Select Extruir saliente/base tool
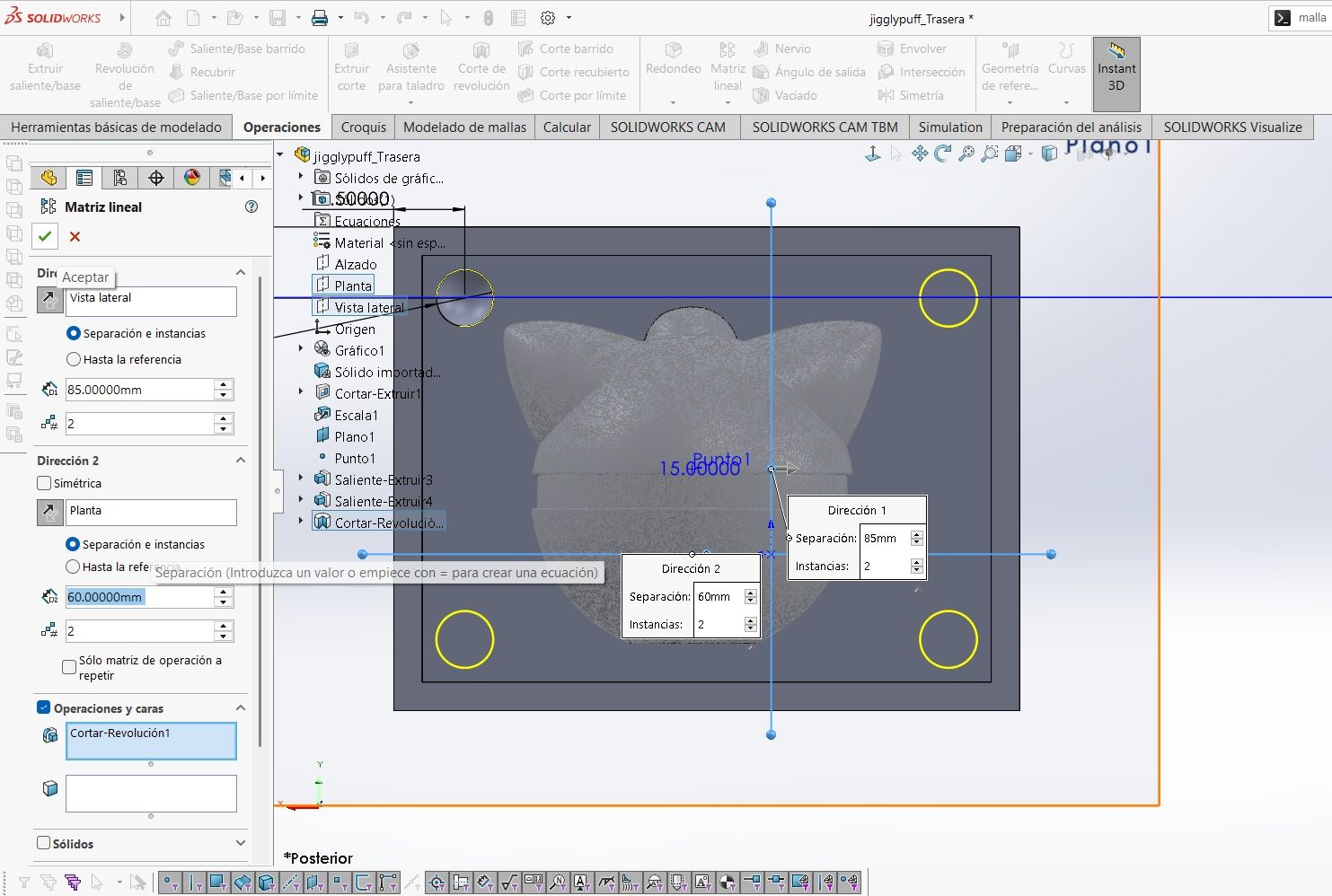 pos(45,68)
